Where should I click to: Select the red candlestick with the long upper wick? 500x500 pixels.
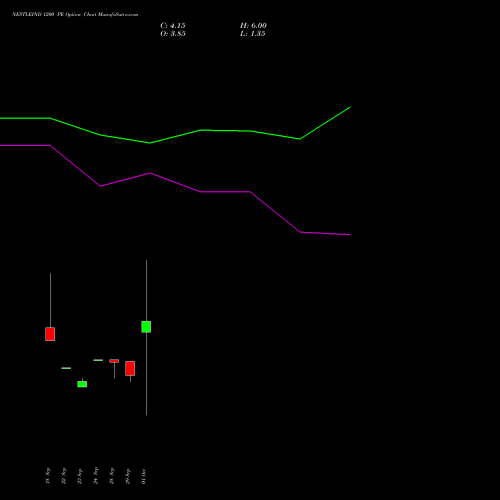click(50, 334)
